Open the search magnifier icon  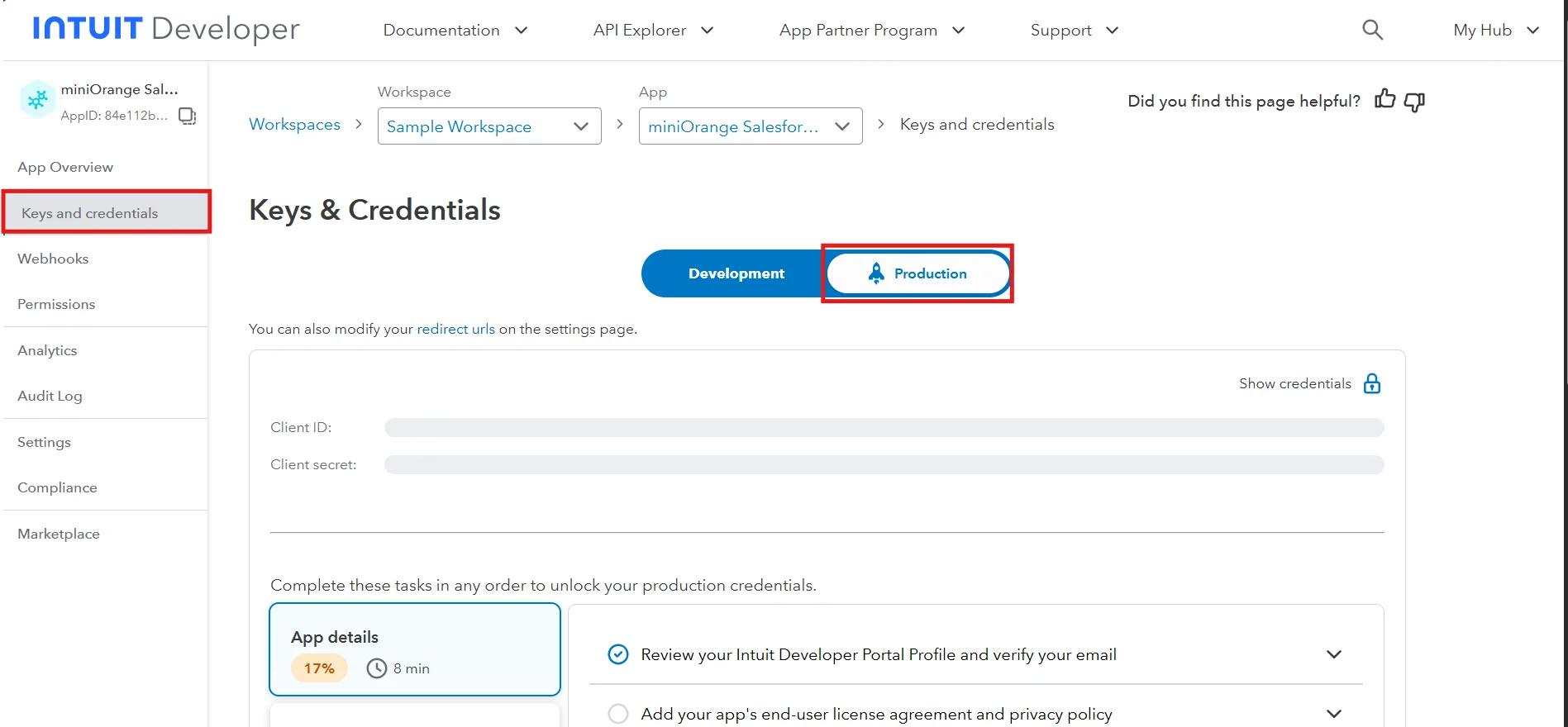pos(1372,30)
